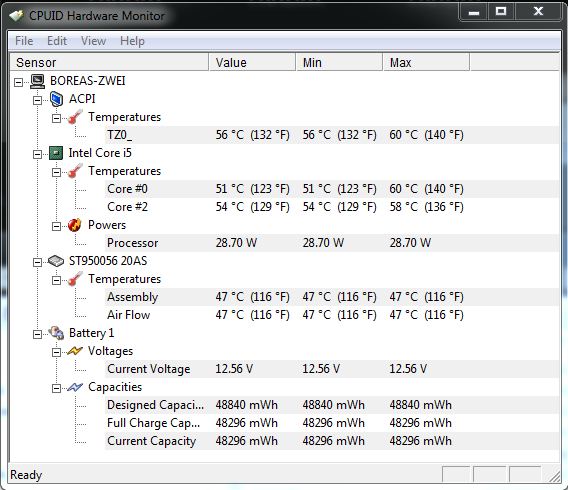
Task: Click the Powers flame icon
Action: (x=75, y=225)
